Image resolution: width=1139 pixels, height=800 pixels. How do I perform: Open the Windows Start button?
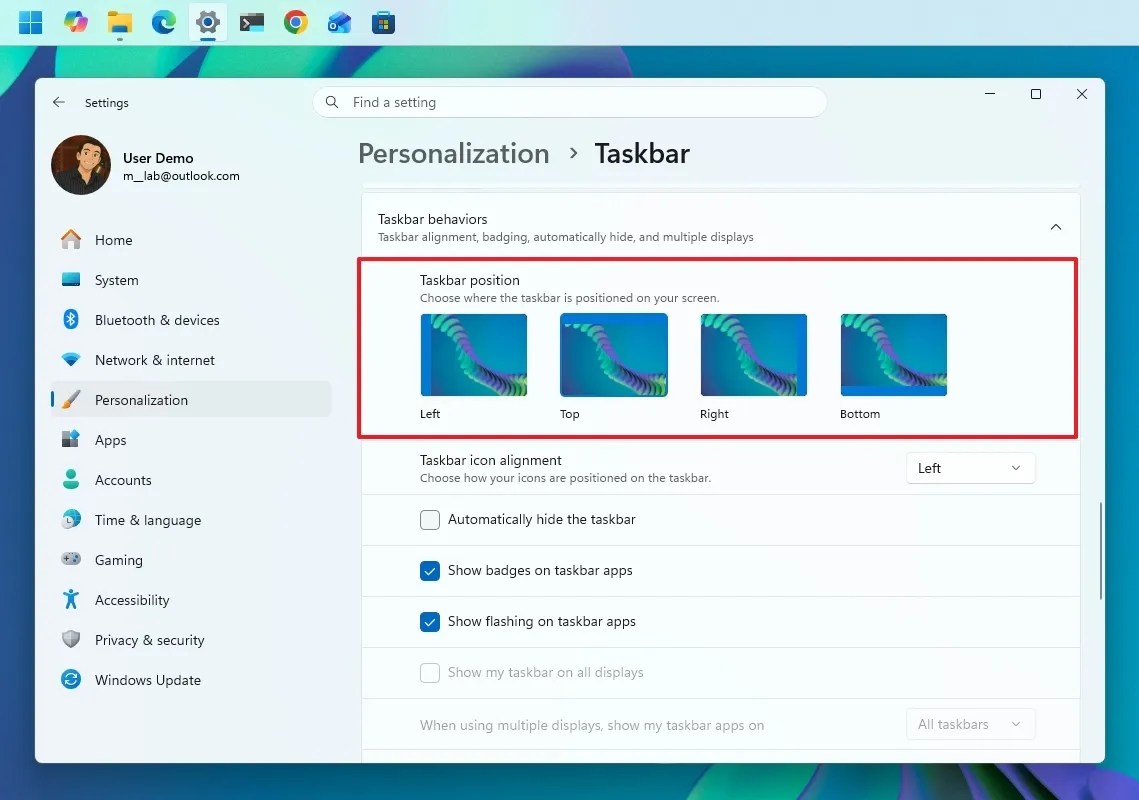[x=31, y=23]
